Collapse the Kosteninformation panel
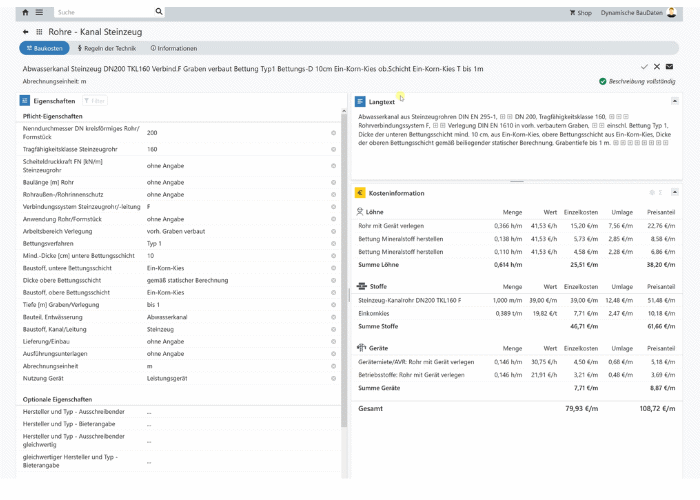 click(x=674, y=192)
